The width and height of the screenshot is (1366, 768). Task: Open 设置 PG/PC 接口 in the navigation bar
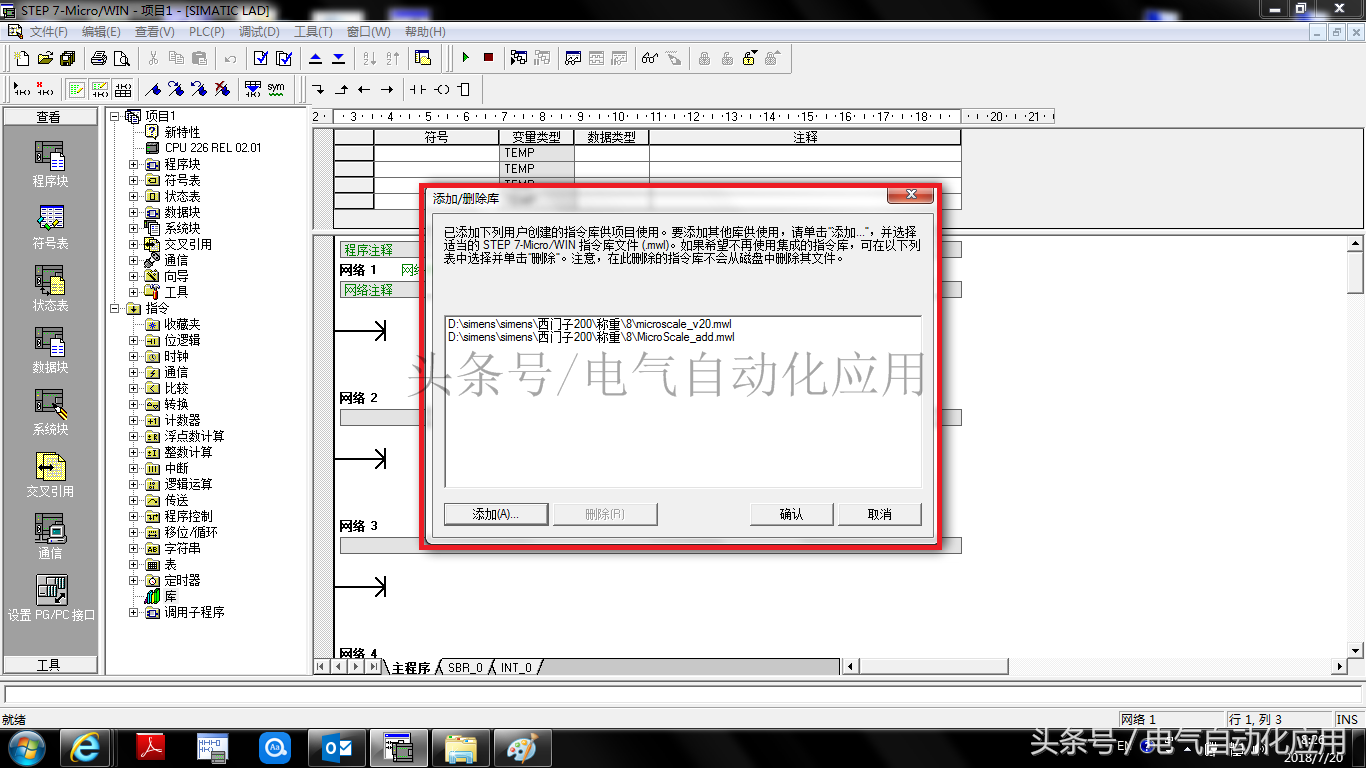pyautogui.click(x=50, y=599)
